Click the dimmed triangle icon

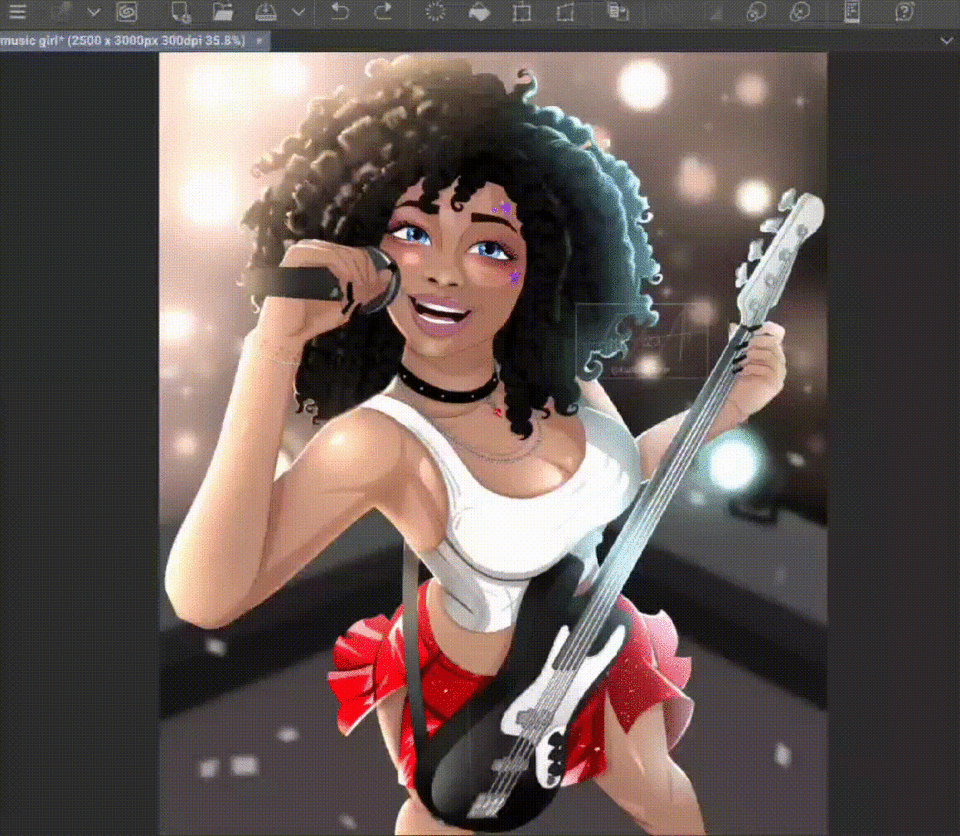(714, 12)
